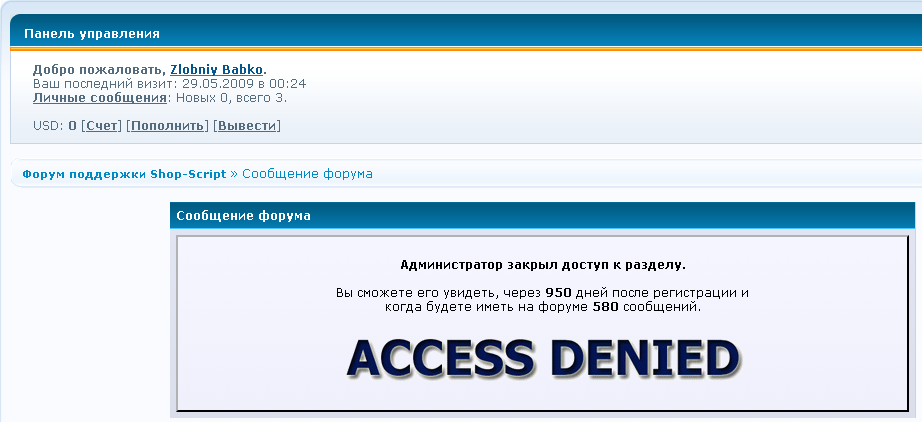
Task: Open the Zlobniy Babko profile link
Action: pos(216,70)
